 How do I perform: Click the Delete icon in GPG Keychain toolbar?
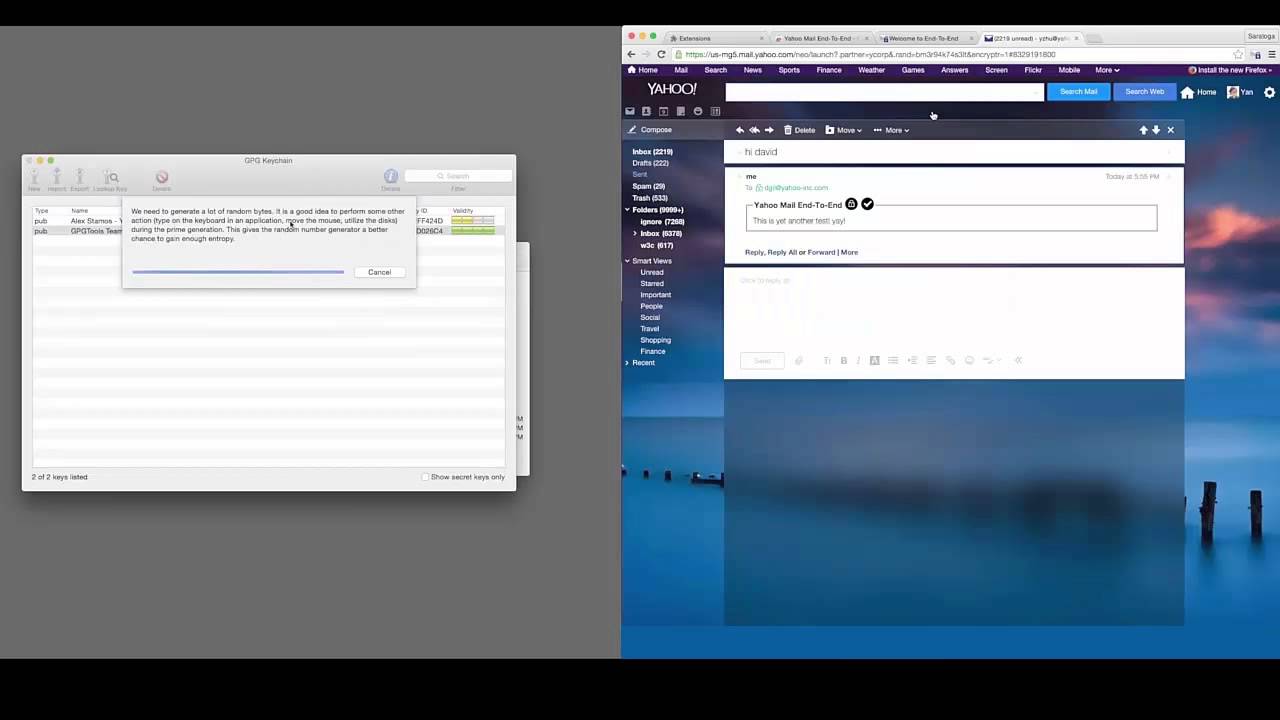coord(161,178)
